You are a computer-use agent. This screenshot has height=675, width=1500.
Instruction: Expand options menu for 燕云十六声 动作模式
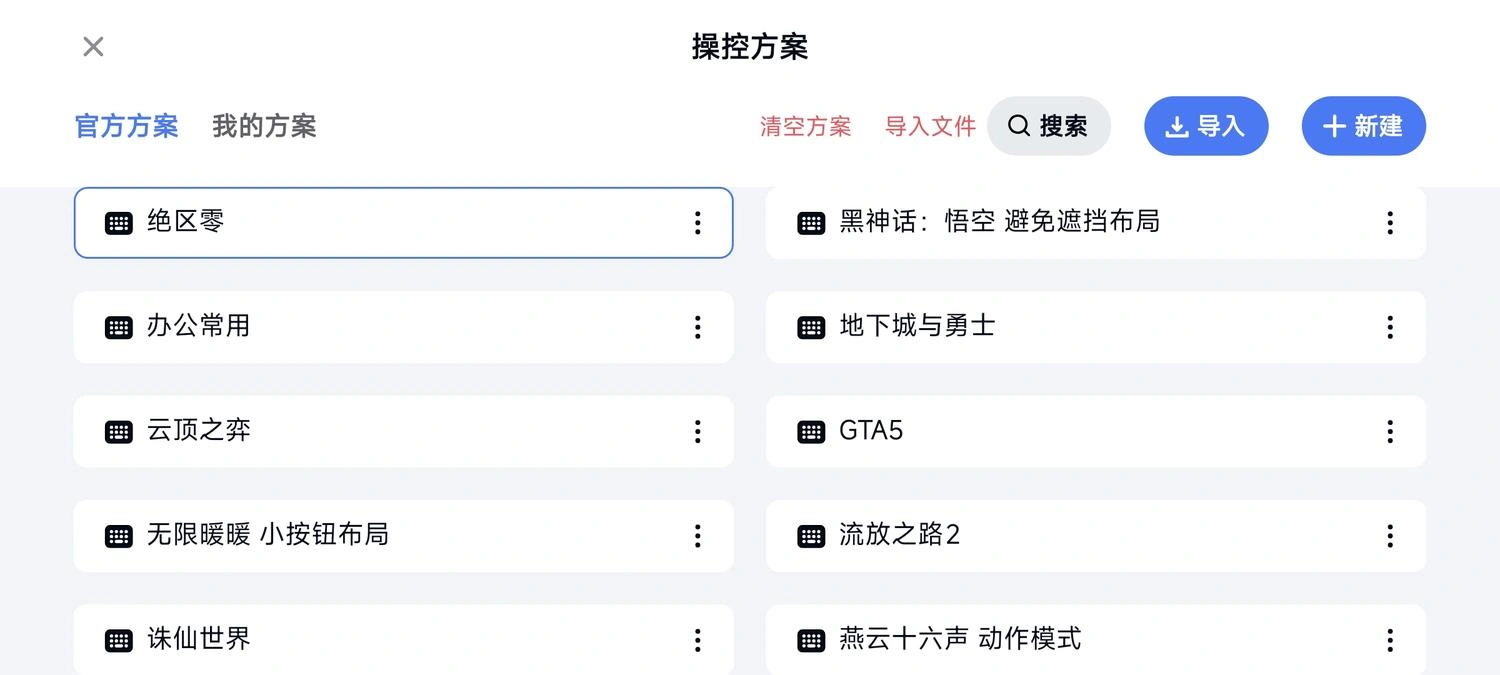(x=1390, y=640)
